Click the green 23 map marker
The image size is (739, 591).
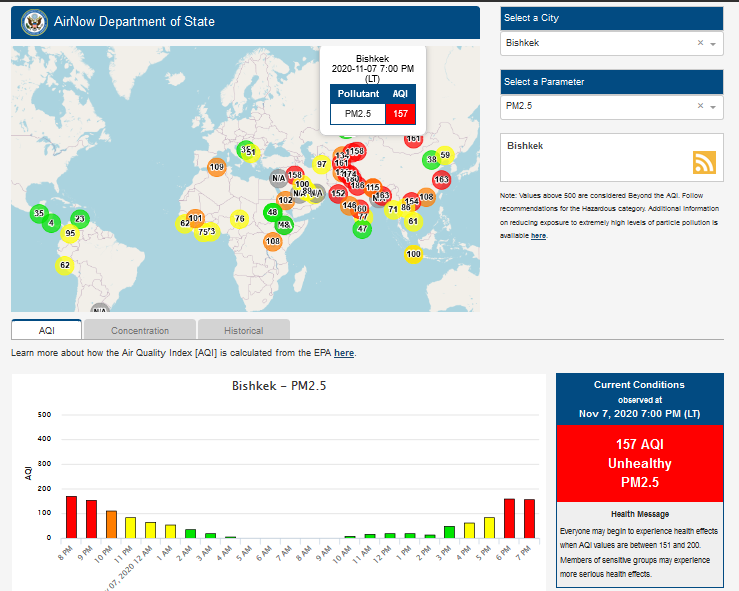coord(80,219)
